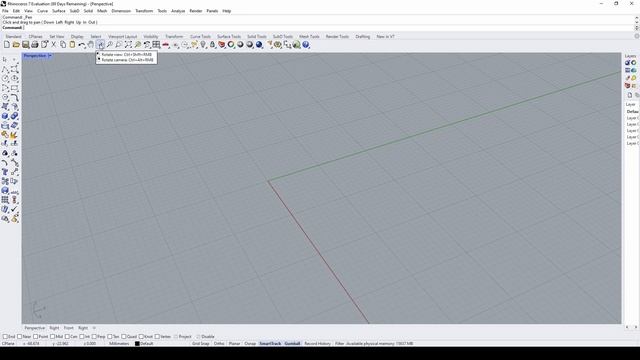Viewport: 640px width, 360px height.
Task: Click the 4 Viewports layout icon
Action: (156, 45)
